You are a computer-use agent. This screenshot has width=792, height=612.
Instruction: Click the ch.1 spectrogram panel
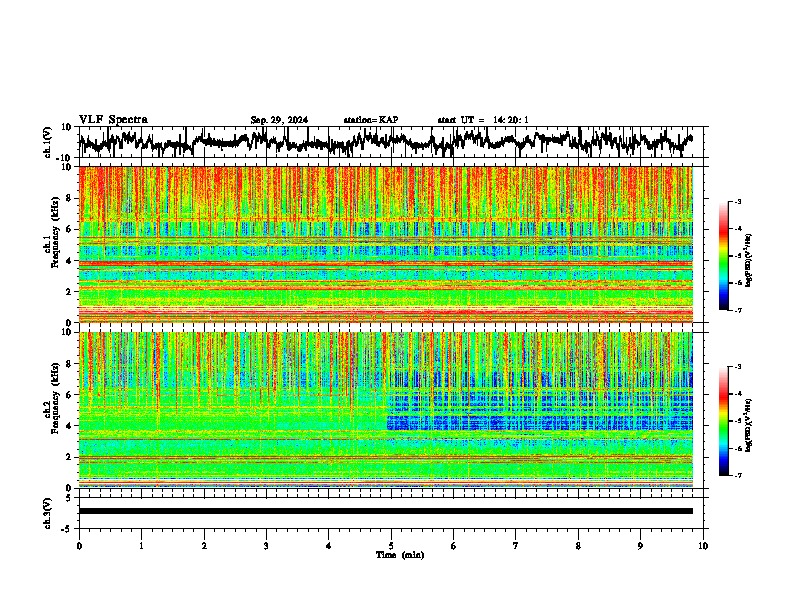(386, 244)
